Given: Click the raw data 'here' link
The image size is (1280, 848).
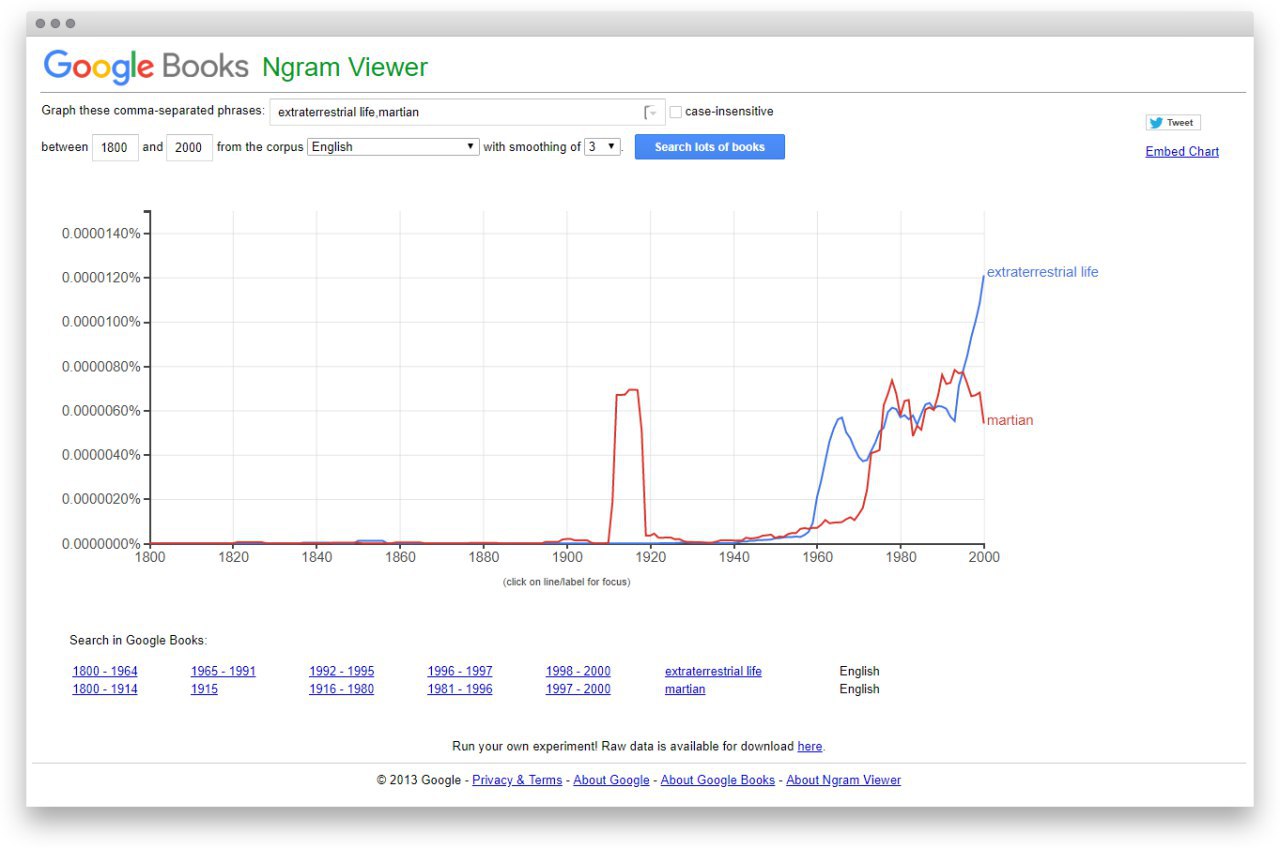Looking at the screenshot, I should click(x=810, y=746).
